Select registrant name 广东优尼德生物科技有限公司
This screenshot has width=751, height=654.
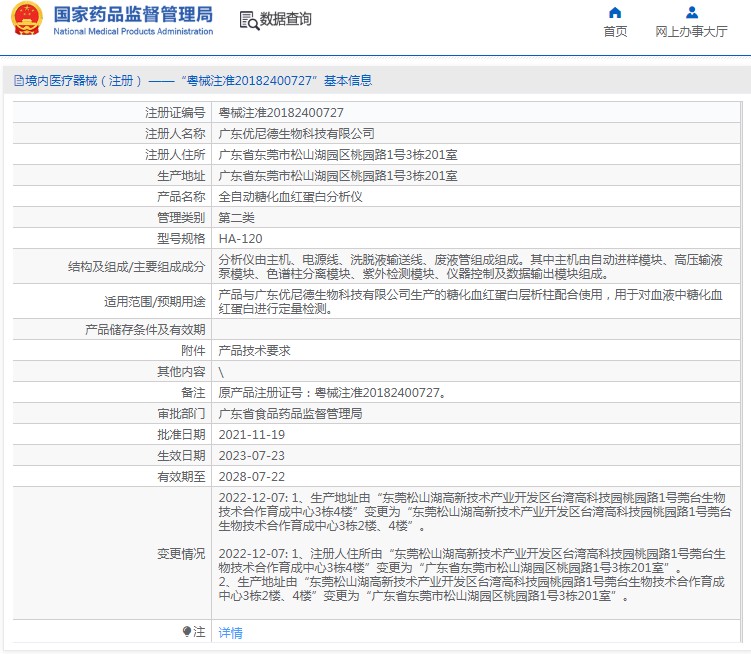pyautogui.click(x=296, y=134)
